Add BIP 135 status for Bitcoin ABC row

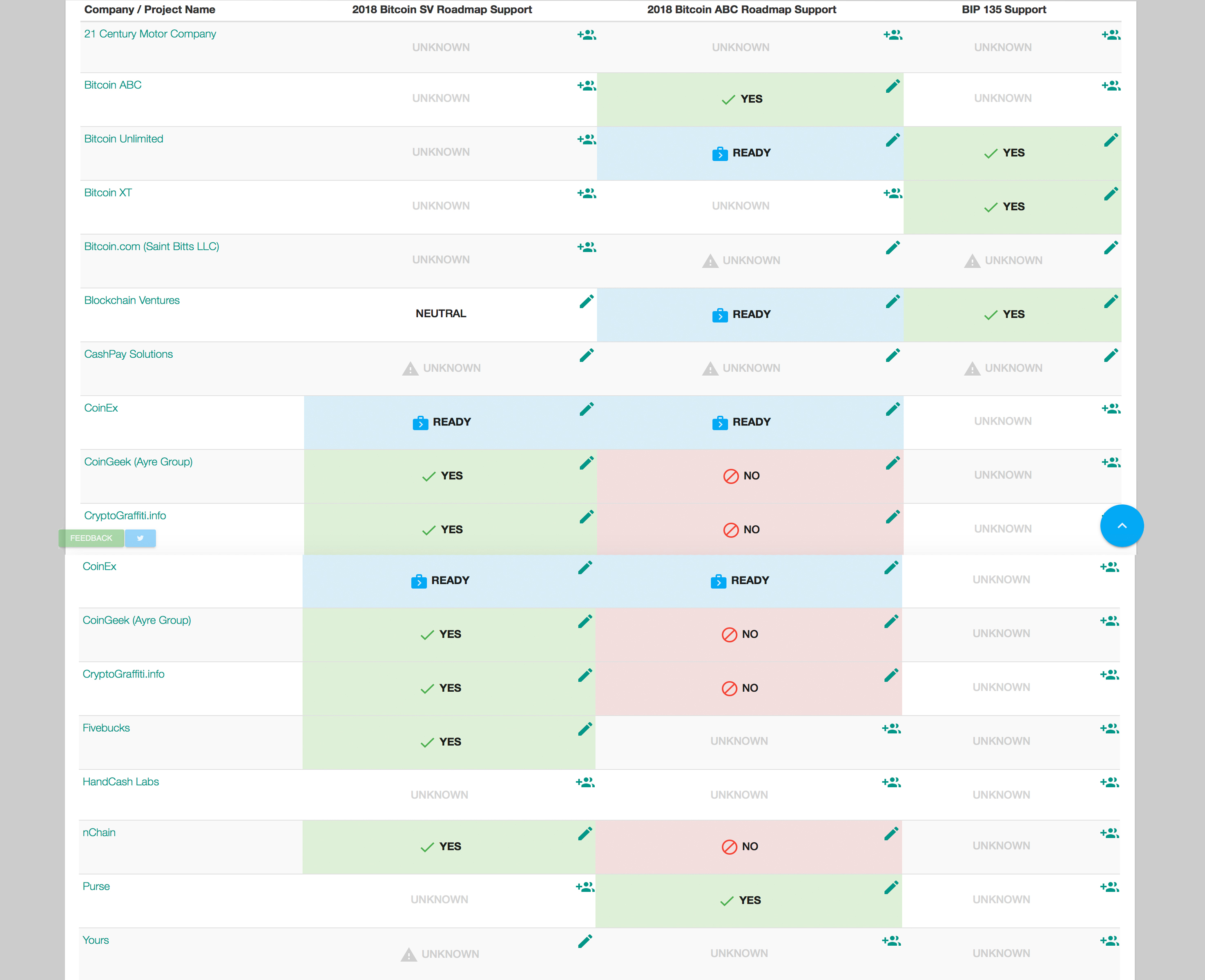coord(1111,86)
